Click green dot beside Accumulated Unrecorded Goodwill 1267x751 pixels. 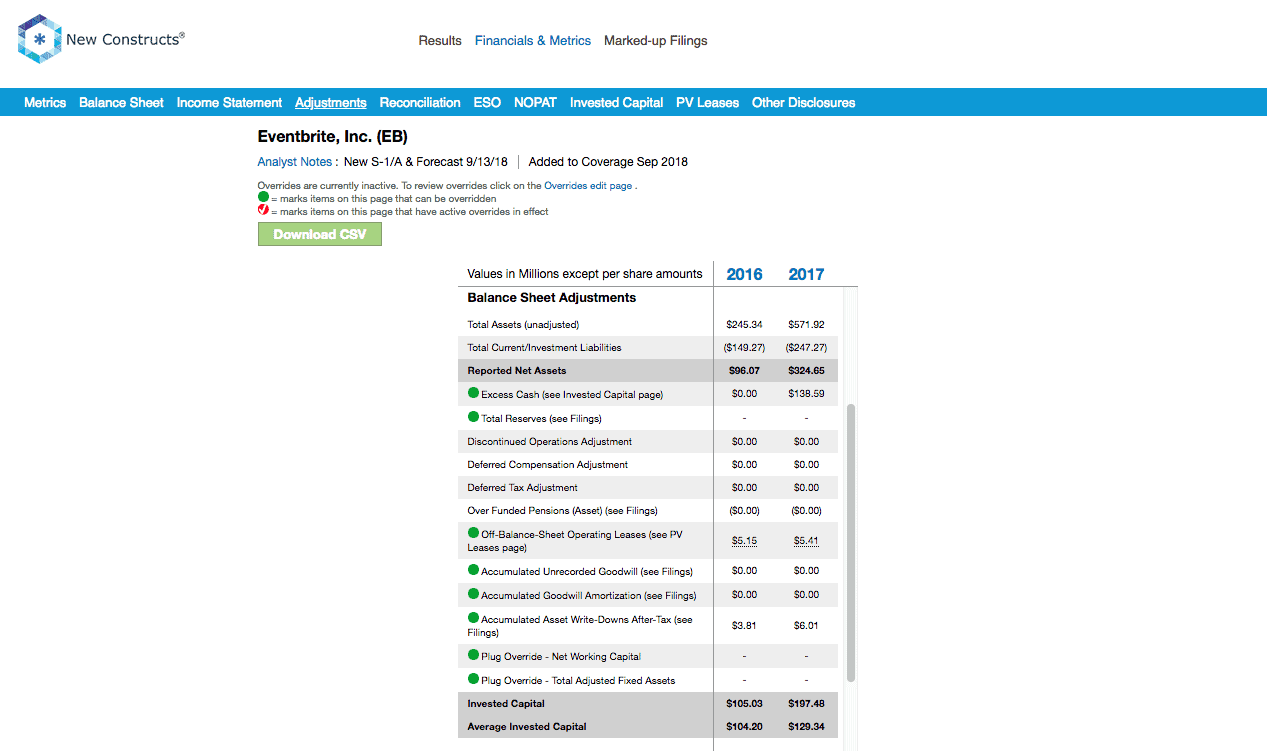pyautogui.click(x=474, y=570)
